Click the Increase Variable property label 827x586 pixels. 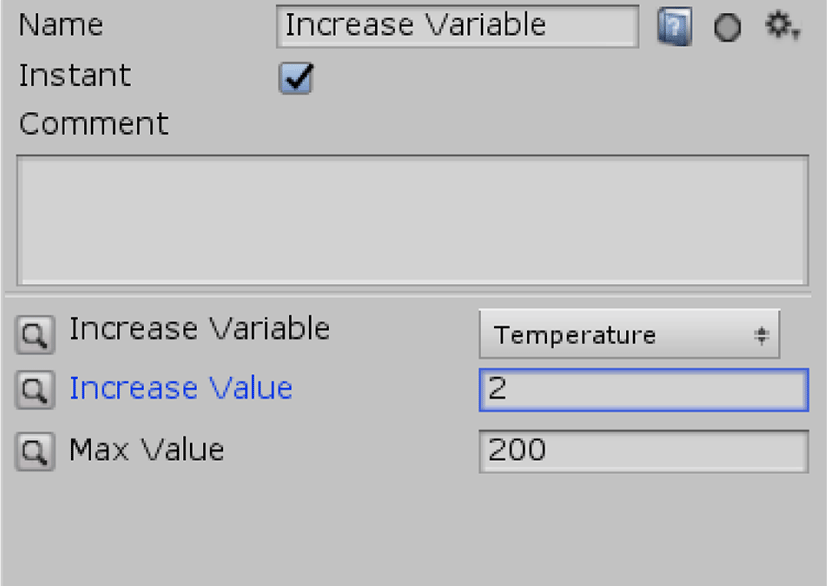(199, 329)
